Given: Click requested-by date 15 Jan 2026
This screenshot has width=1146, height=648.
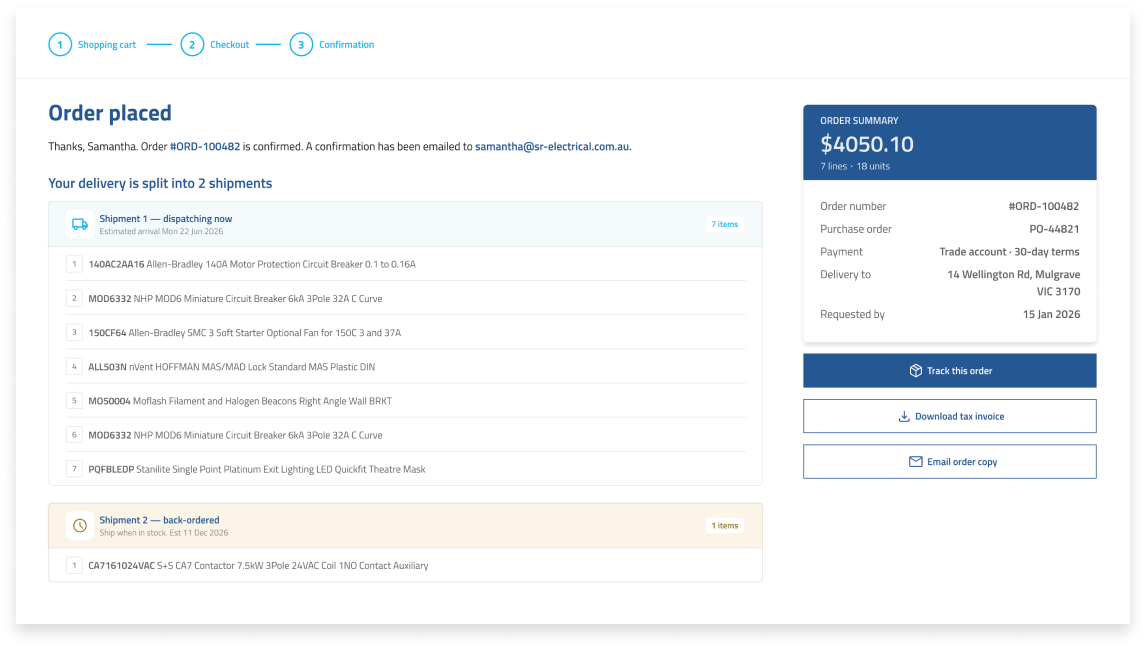Looking at the screenshot, I should tap(1051, 314).
